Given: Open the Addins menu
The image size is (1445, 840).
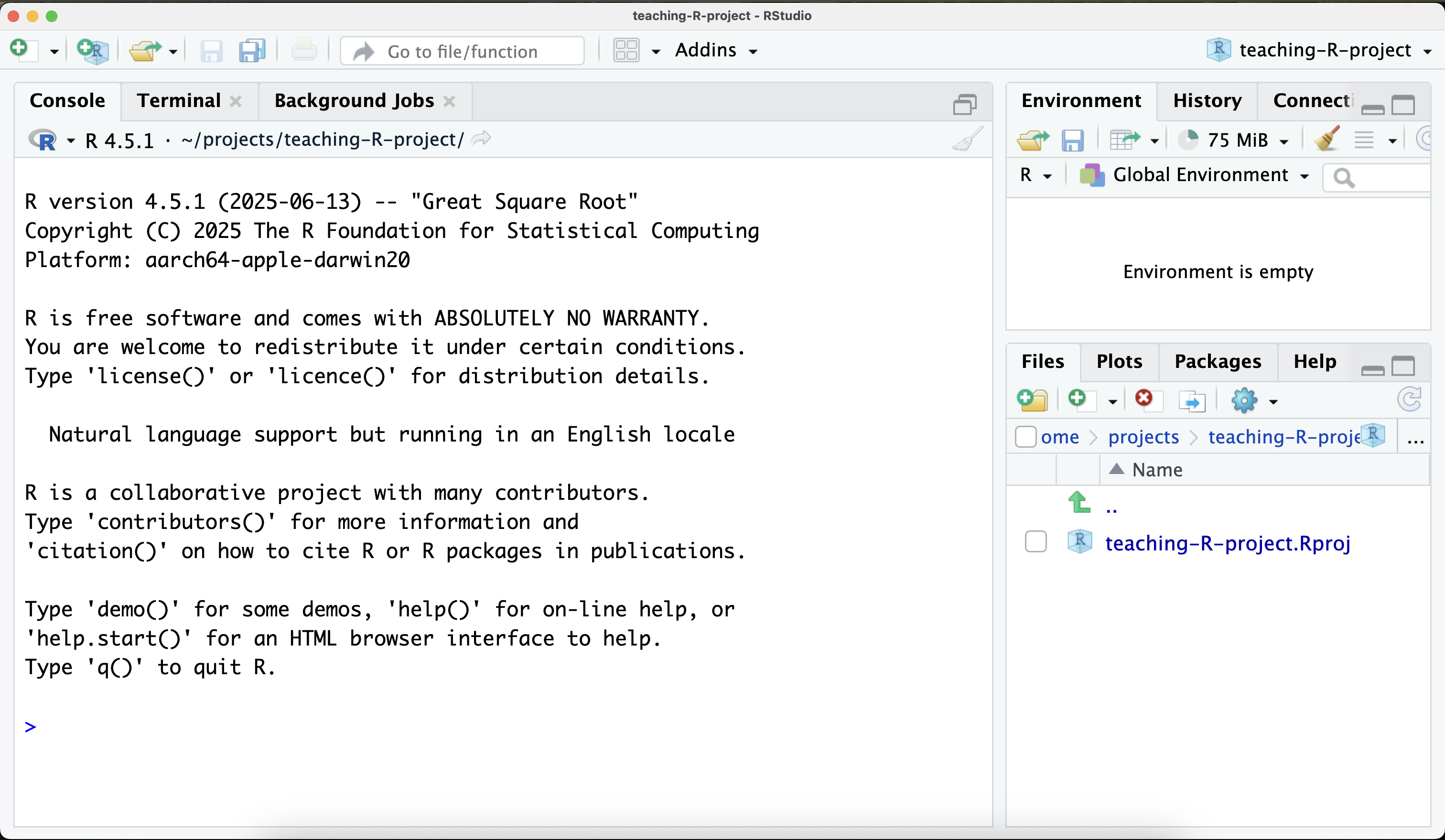Looking at the screenshot, I should [x=716, y=51].
